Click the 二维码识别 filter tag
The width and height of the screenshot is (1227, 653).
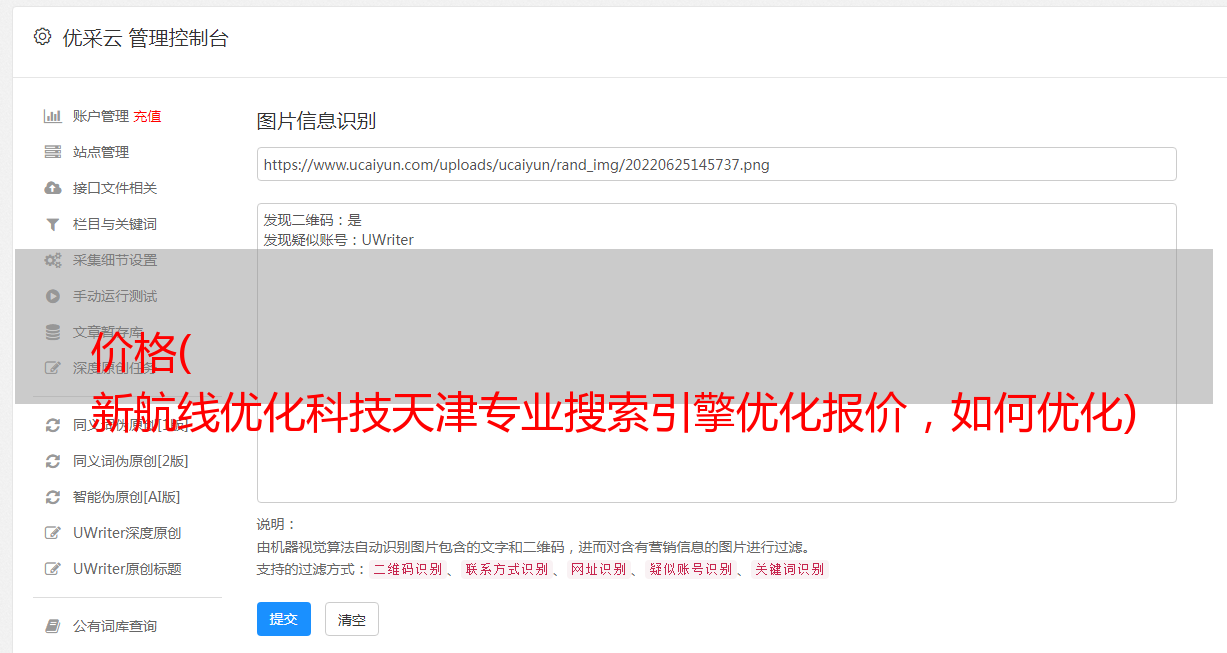click(407, 569)
